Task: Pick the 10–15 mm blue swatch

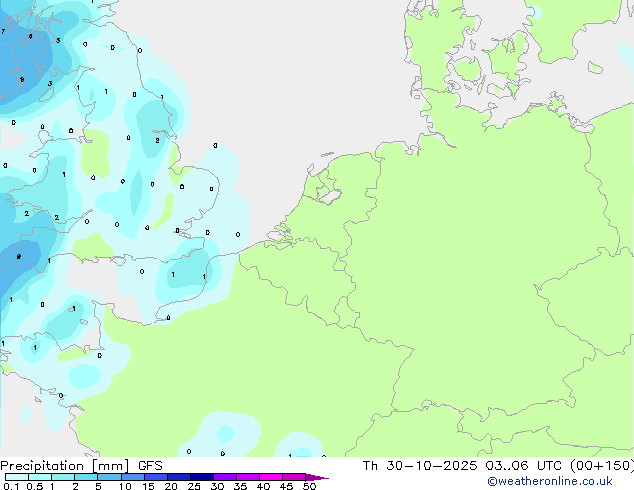Action: [x=132, y=477]
